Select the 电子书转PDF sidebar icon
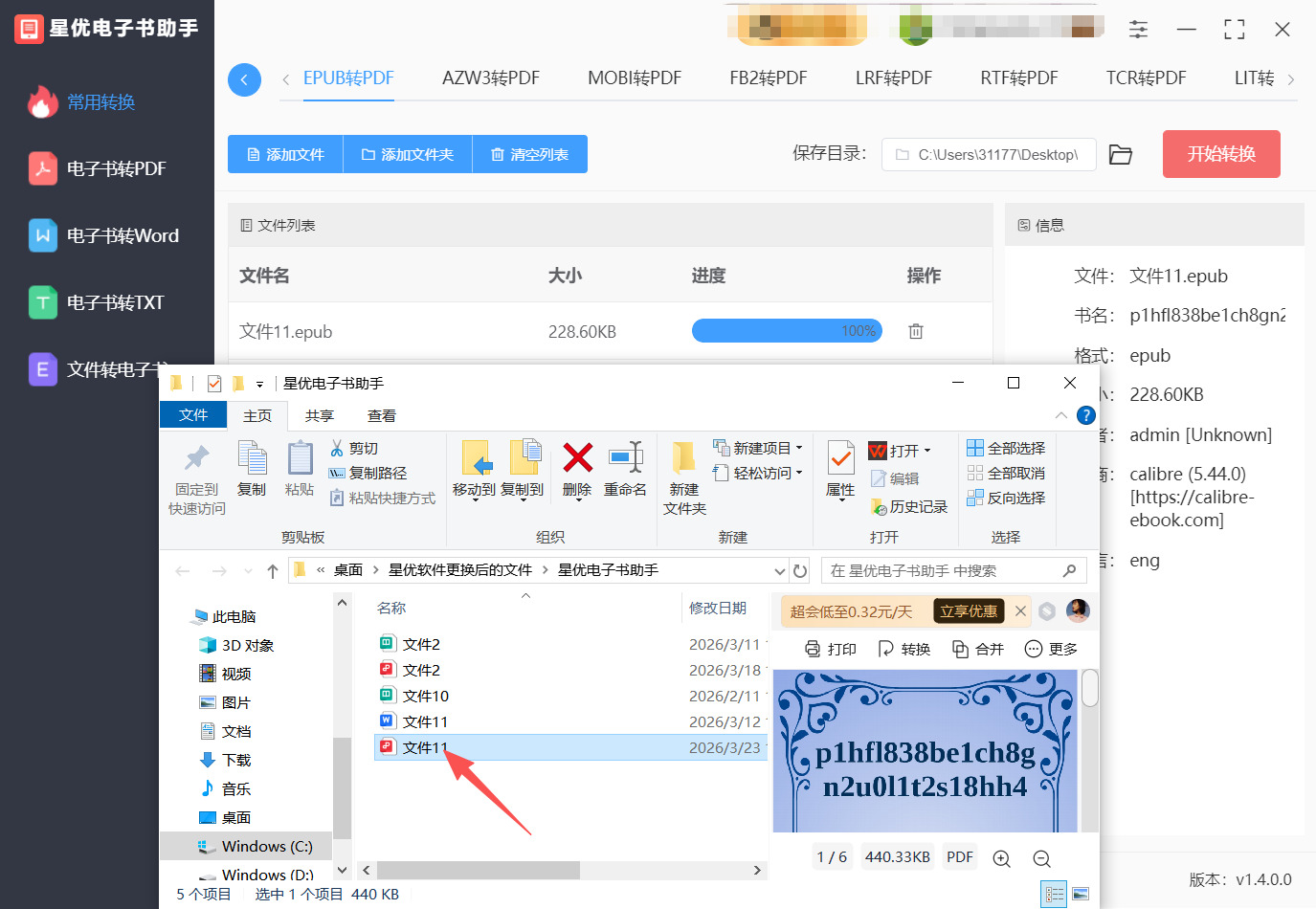1316x909 pixels. click(42, 168)
